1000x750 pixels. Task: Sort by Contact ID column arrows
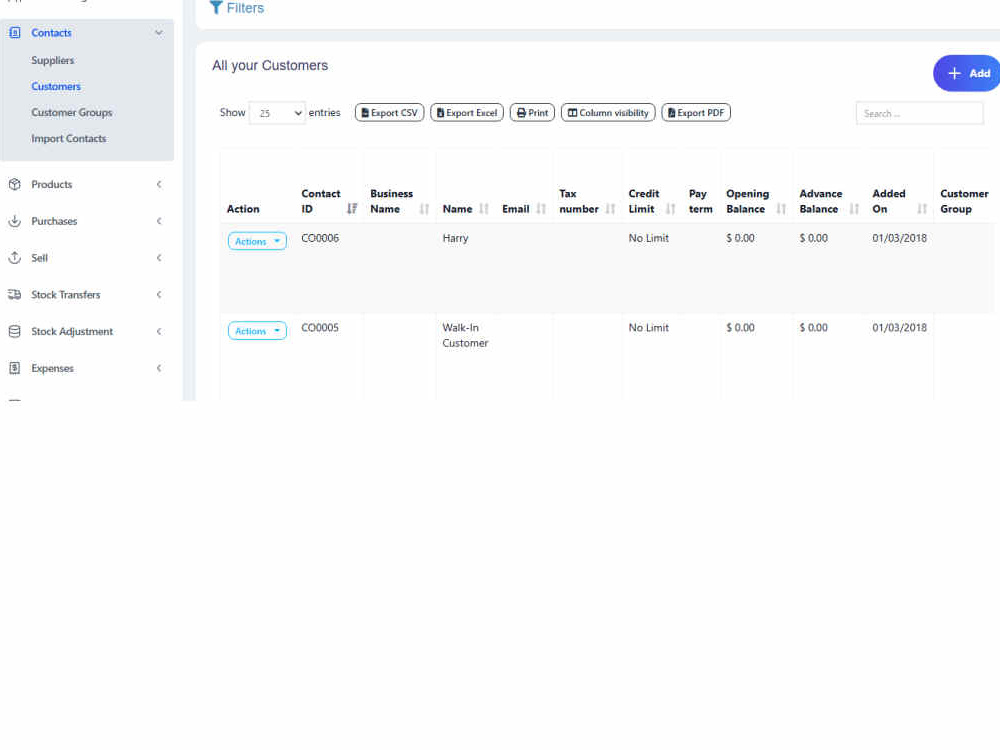pos(352,209)
